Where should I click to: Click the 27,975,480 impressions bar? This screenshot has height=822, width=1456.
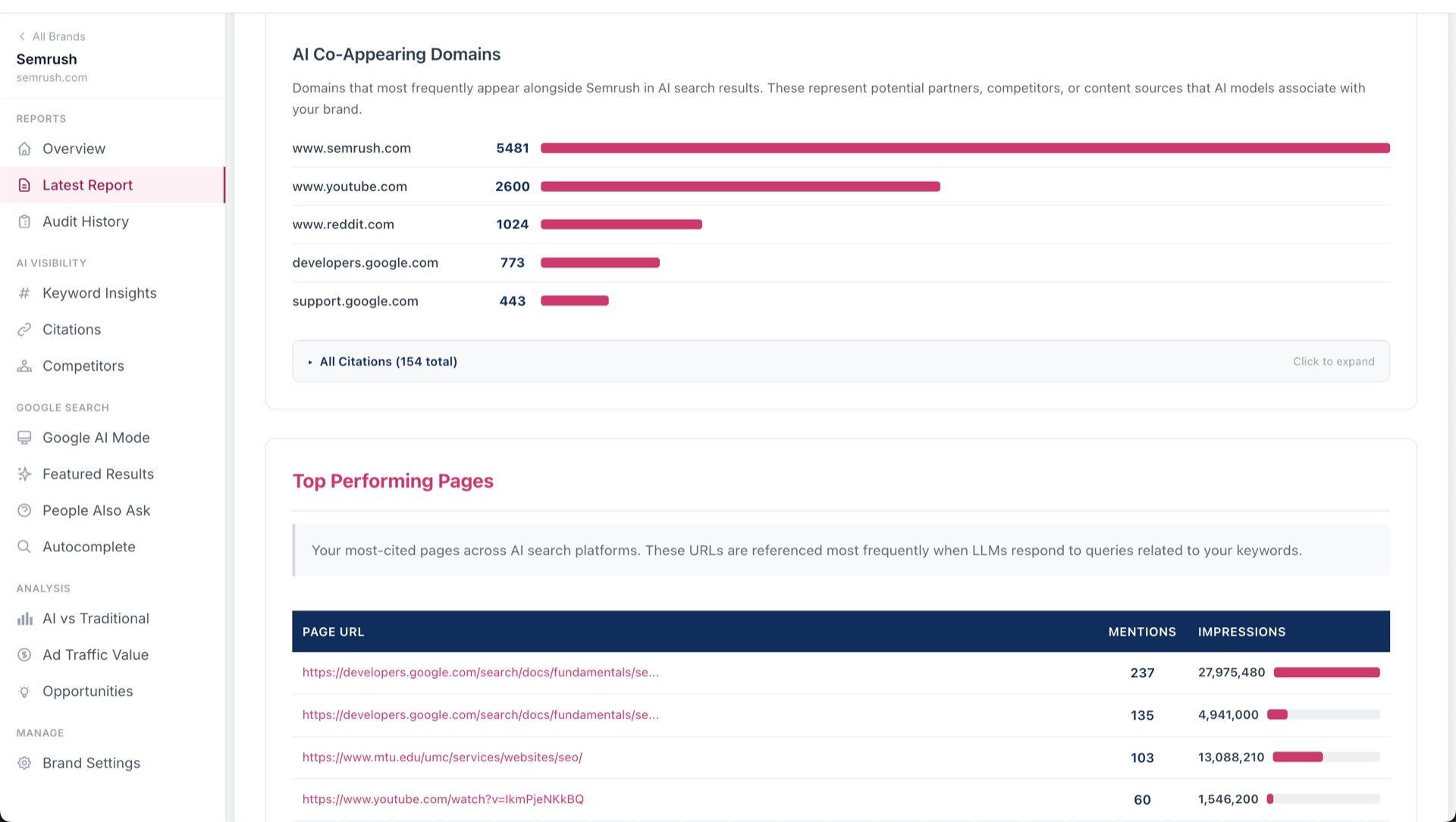1326,673
